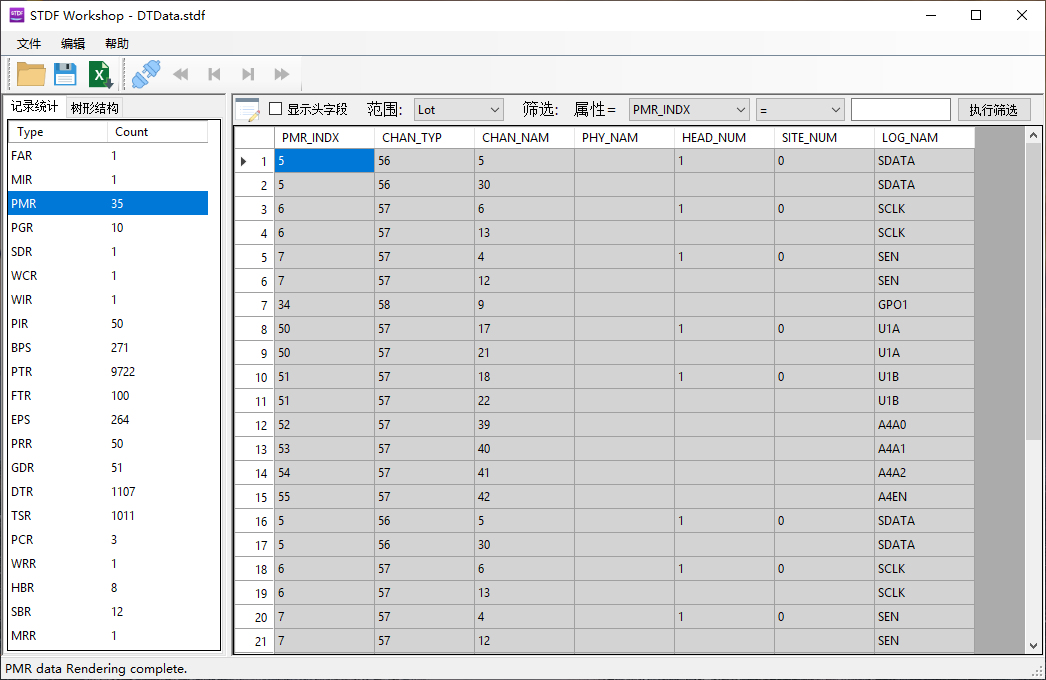
Task: Open the 帮助 menu
Action: [117, 44]
